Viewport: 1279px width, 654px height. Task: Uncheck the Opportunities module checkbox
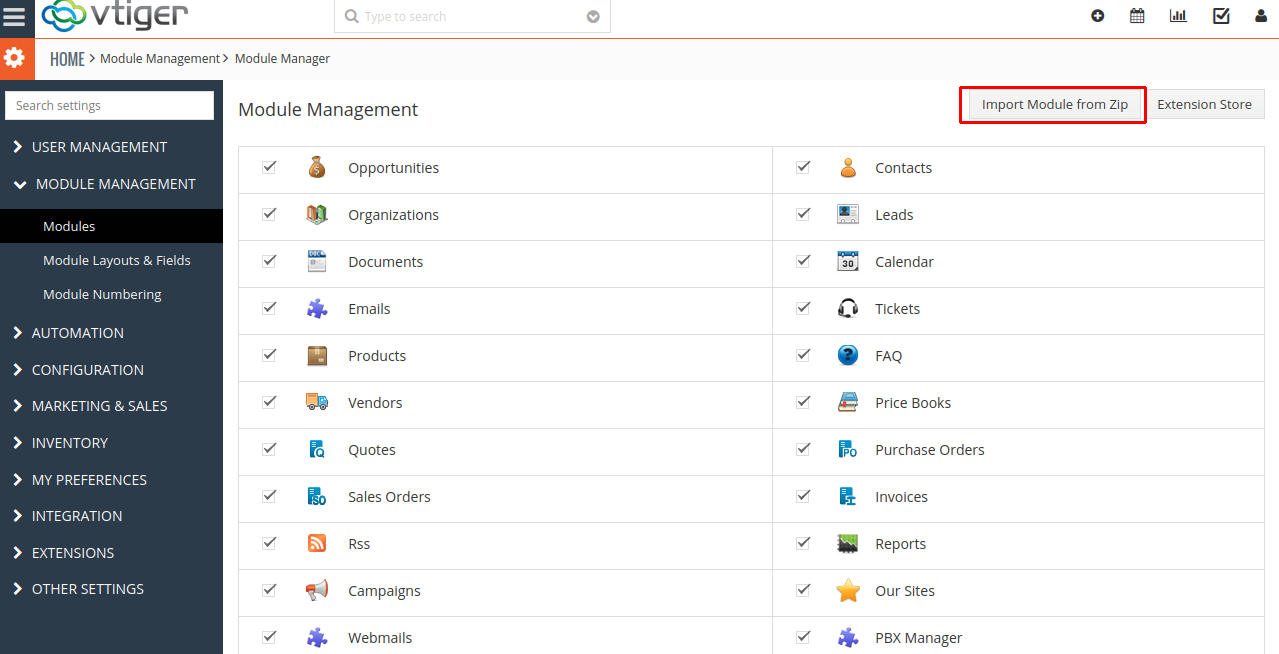(269, 167)
